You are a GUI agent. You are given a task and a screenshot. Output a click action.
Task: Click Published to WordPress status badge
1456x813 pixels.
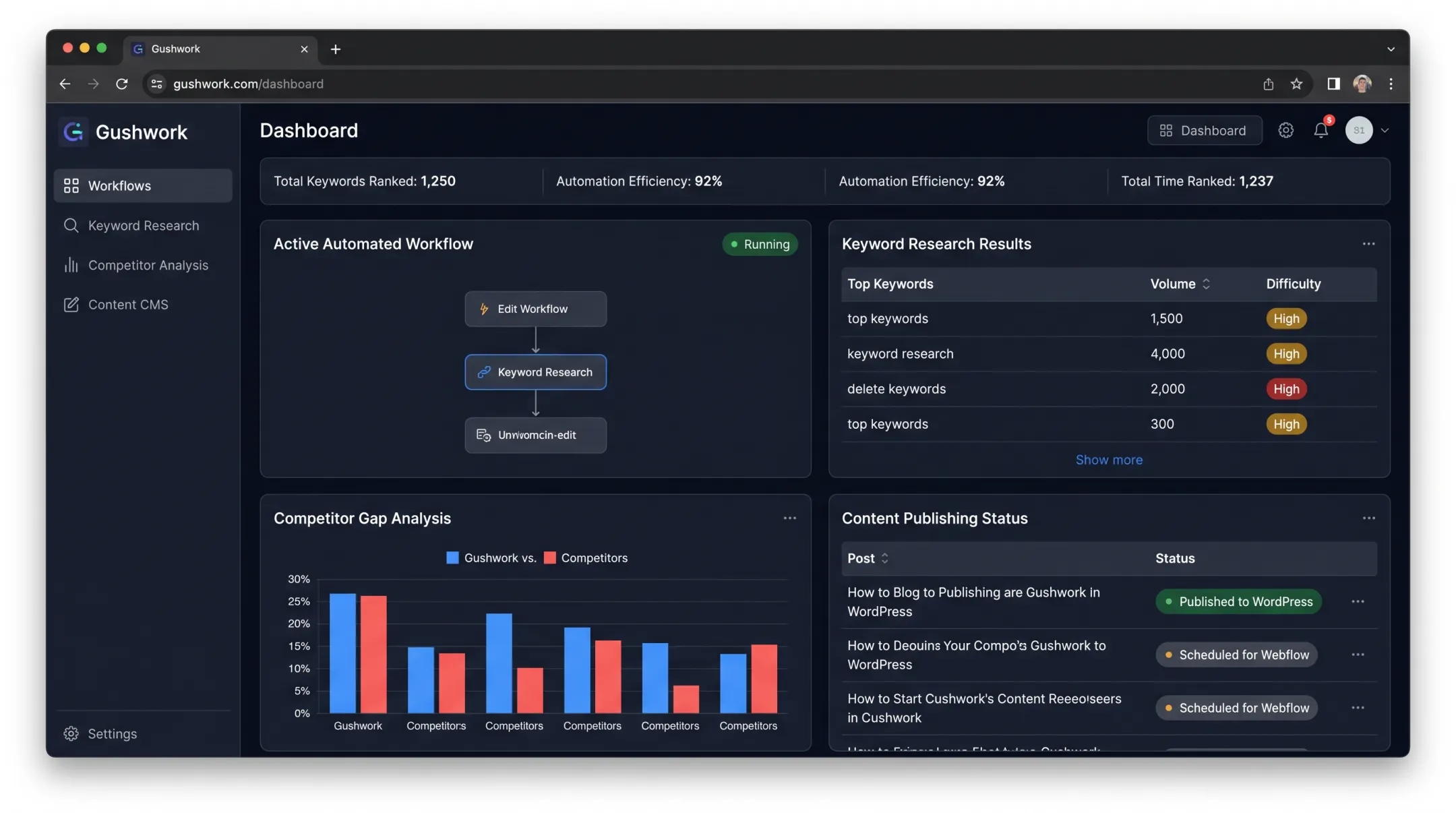click(1238, 601)
